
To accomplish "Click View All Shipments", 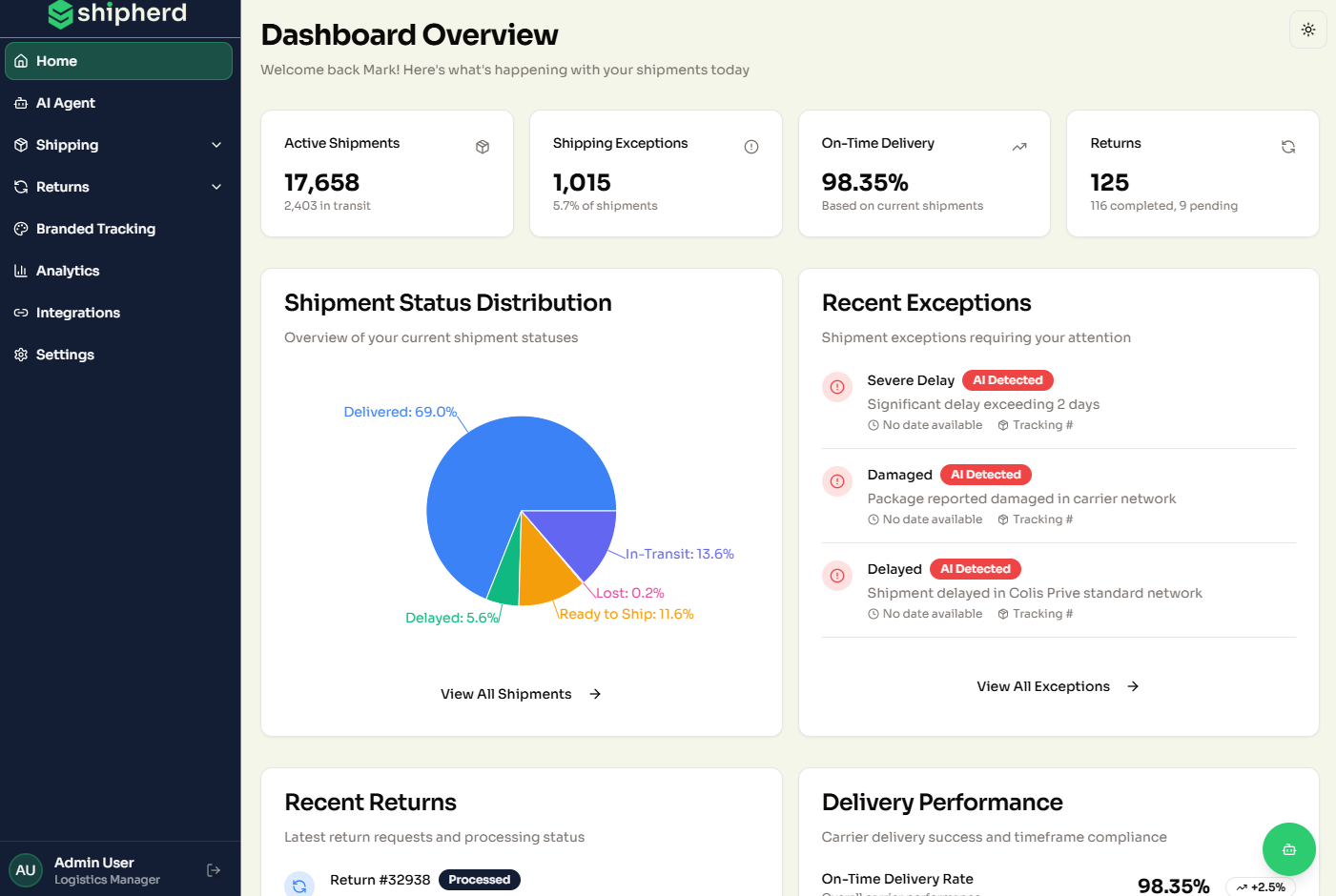I will [506, 694].
